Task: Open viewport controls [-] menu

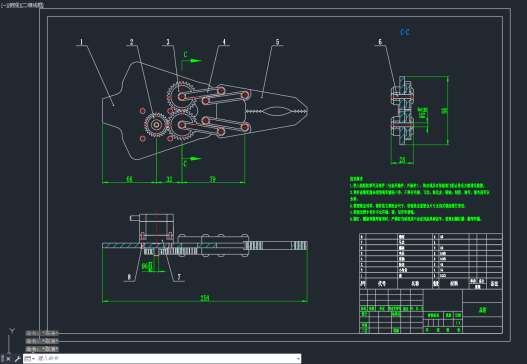Action: point(3,5)
